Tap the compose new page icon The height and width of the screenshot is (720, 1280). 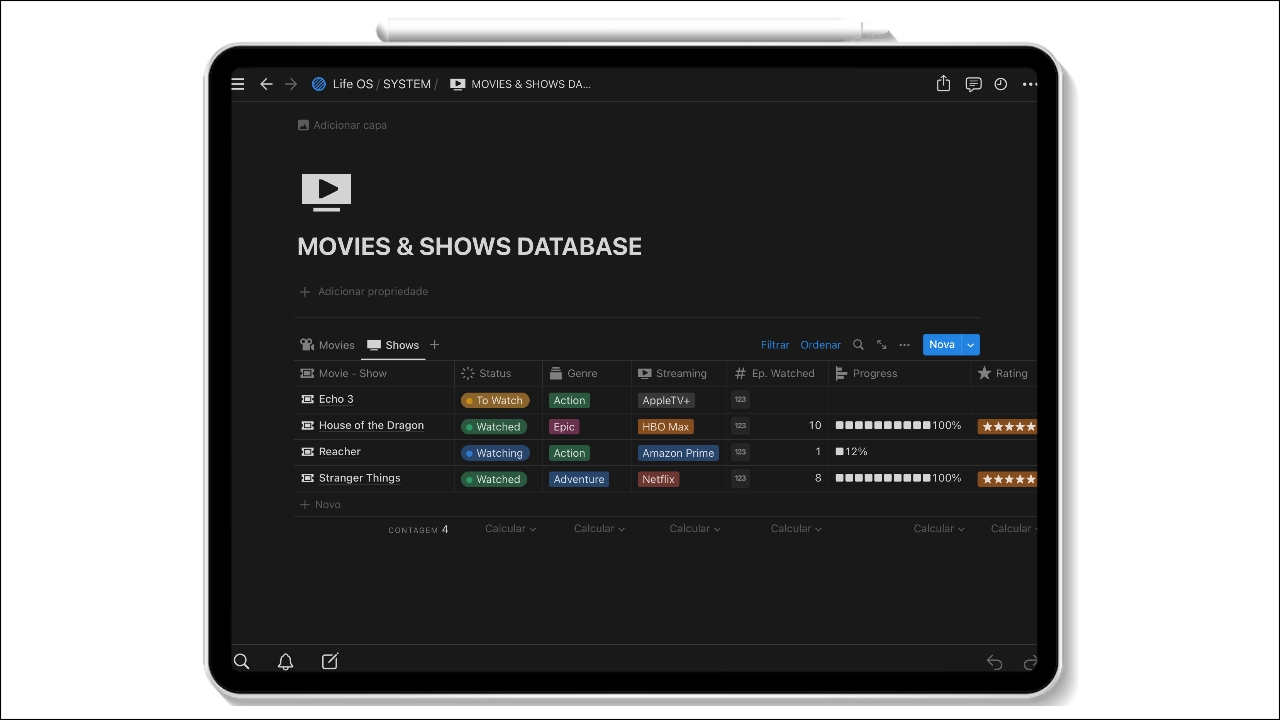pyautogui.click(x=330, y=661)
